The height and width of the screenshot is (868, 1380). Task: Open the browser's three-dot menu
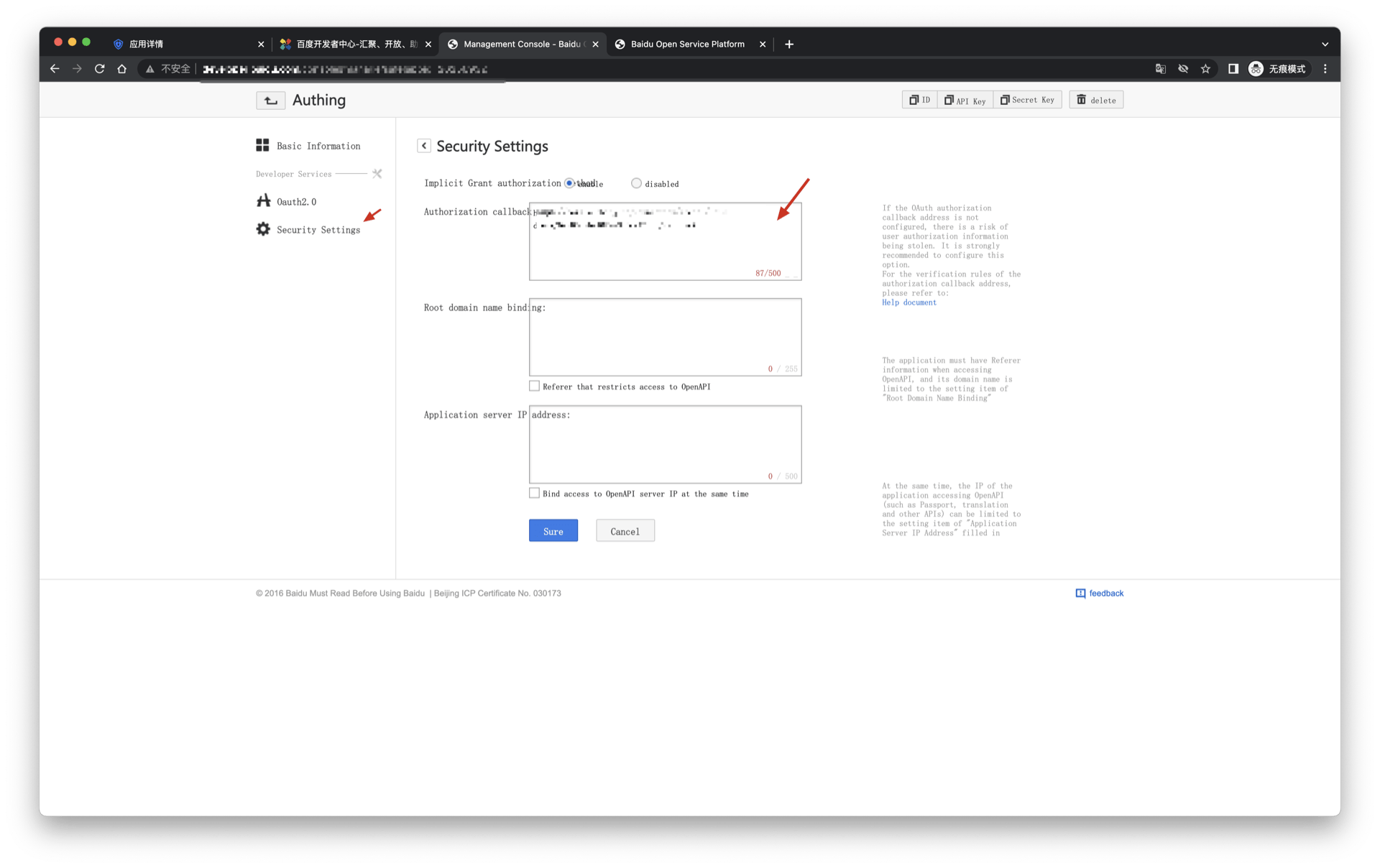[x=1325, y=69]
